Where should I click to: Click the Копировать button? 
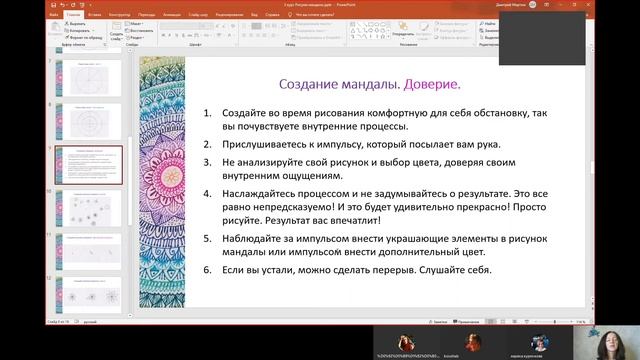point(78,31)
